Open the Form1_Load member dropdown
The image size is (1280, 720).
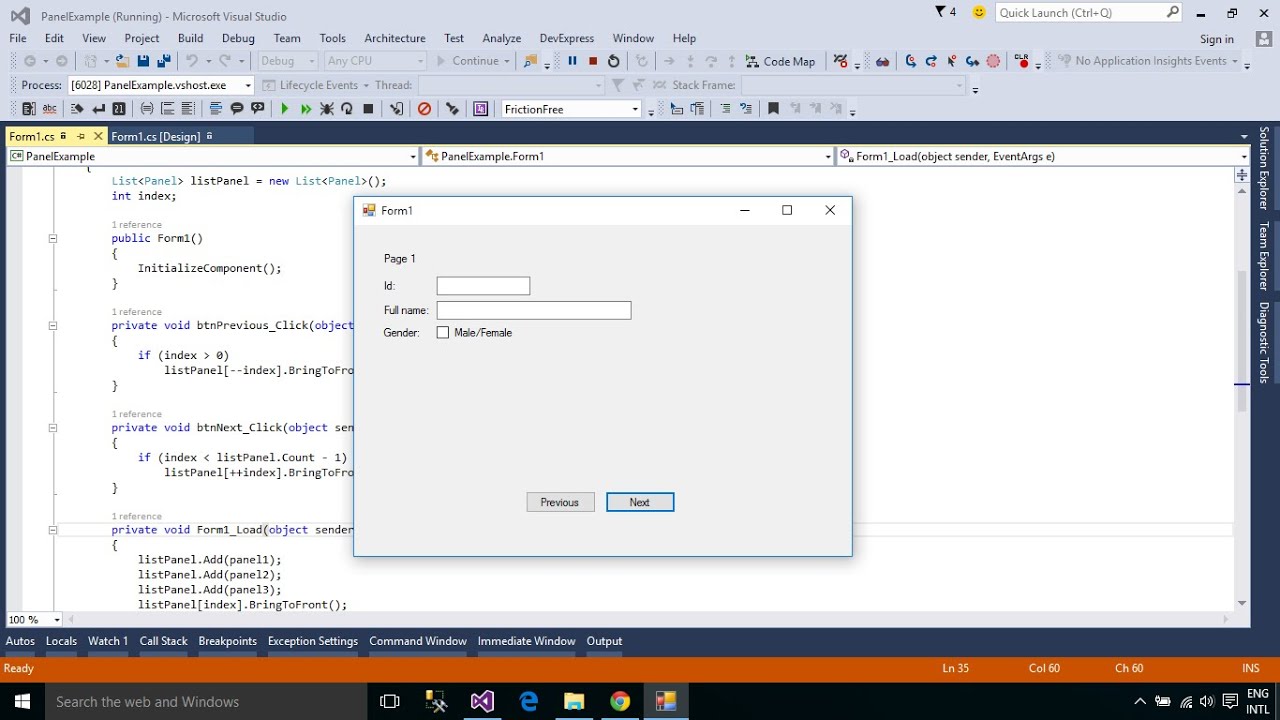1244,156
